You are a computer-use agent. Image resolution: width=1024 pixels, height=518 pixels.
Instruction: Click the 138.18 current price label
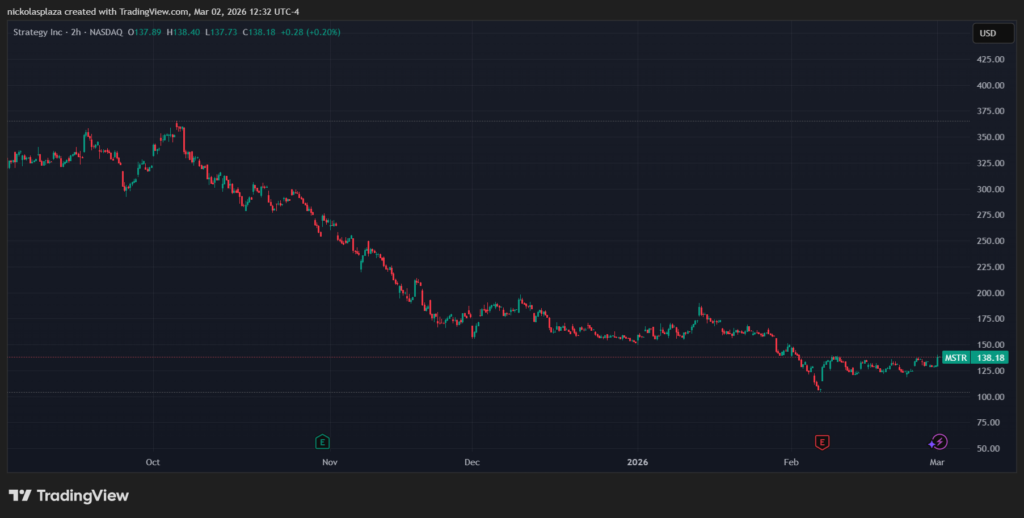point(991,357)
